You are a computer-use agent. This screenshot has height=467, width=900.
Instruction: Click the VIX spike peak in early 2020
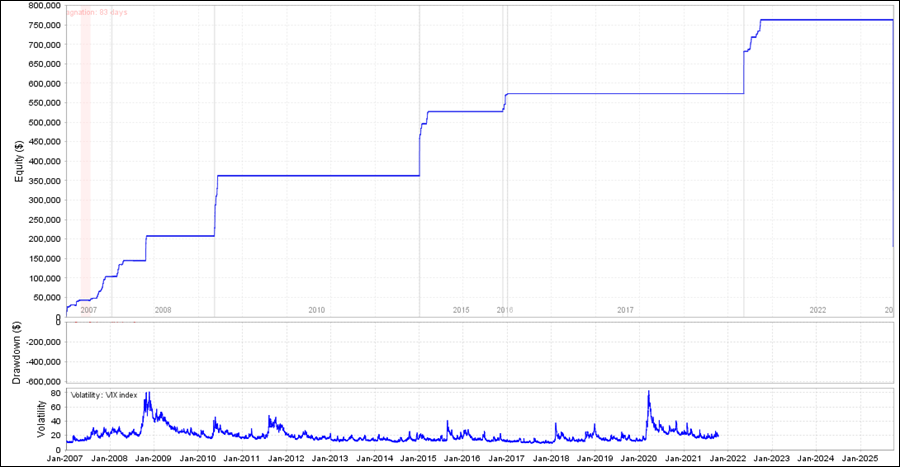pos(649,393)
